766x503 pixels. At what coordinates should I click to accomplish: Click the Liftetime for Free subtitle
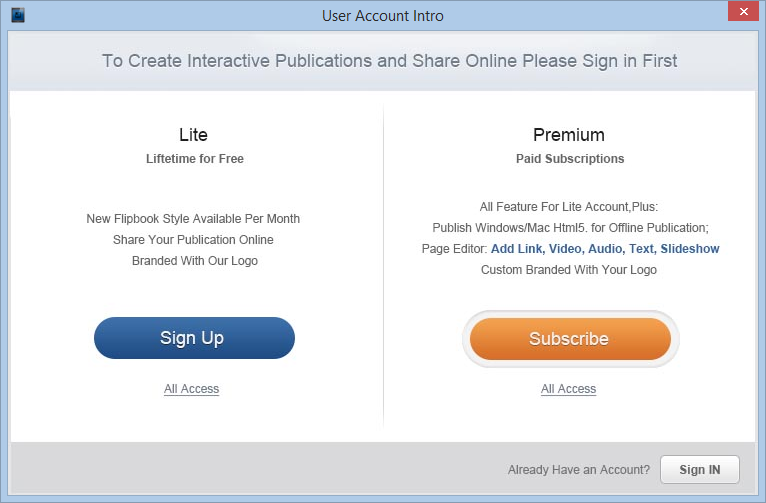[195, 159]
